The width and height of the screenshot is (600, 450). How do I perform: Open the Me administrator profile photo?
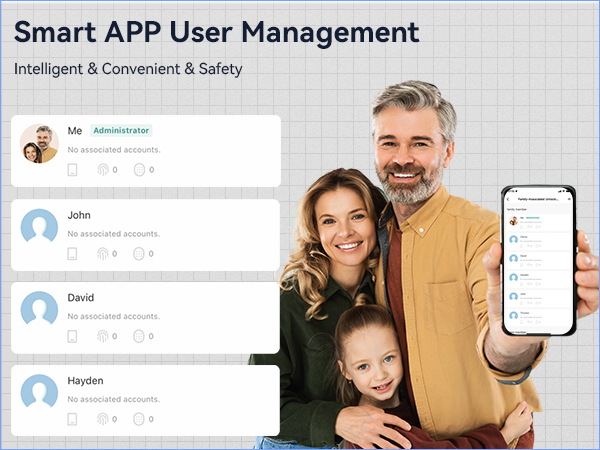click(39, 143)
